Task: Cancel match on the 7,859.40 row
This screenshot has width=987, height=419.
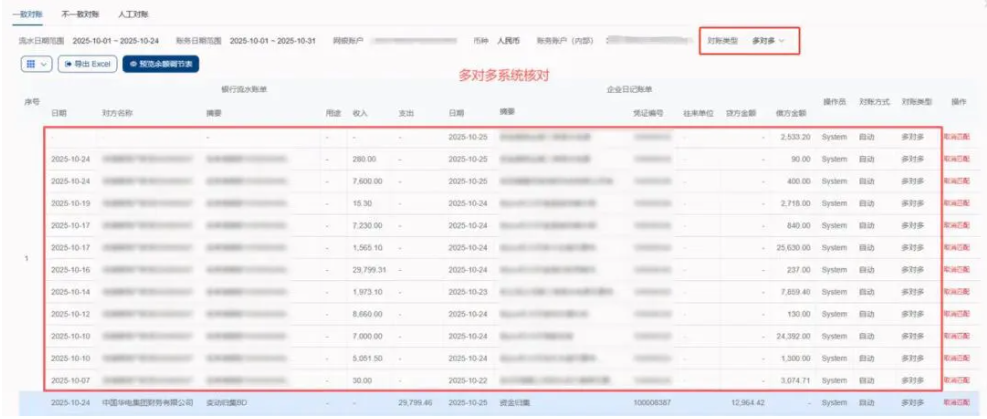Action: [x=957, y=292]
